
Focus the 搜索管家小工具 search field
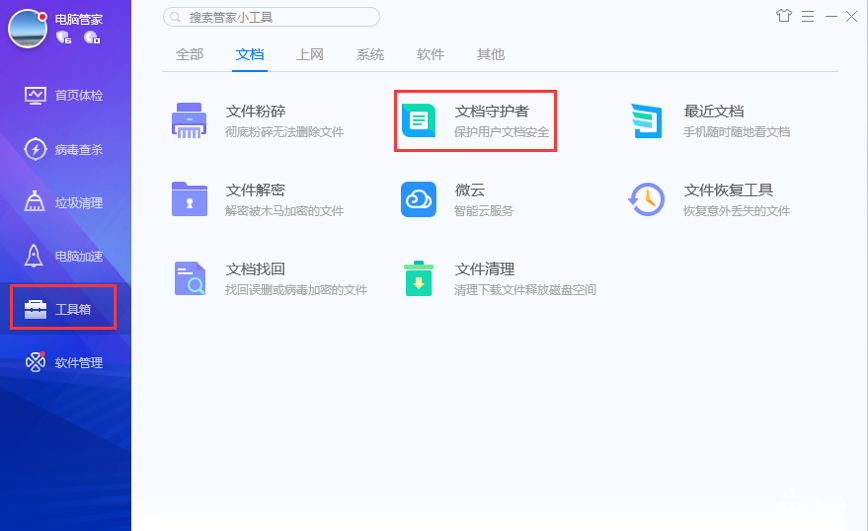pyautogui.click(x=271, y=17)
